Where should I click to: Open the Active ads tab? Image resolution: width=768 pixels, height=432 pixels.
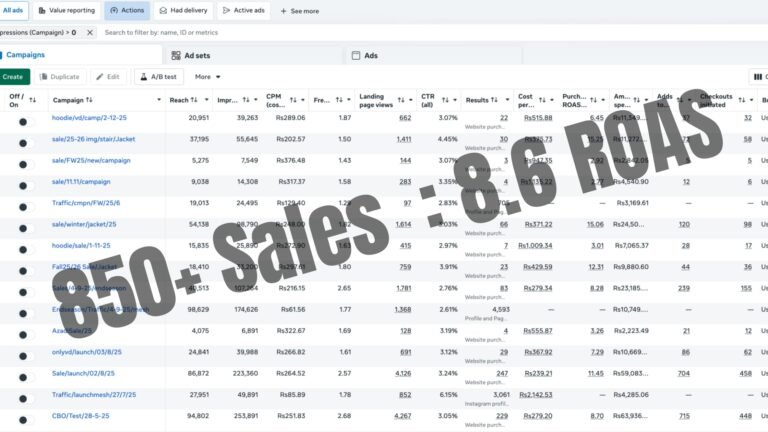click(243, 10)
